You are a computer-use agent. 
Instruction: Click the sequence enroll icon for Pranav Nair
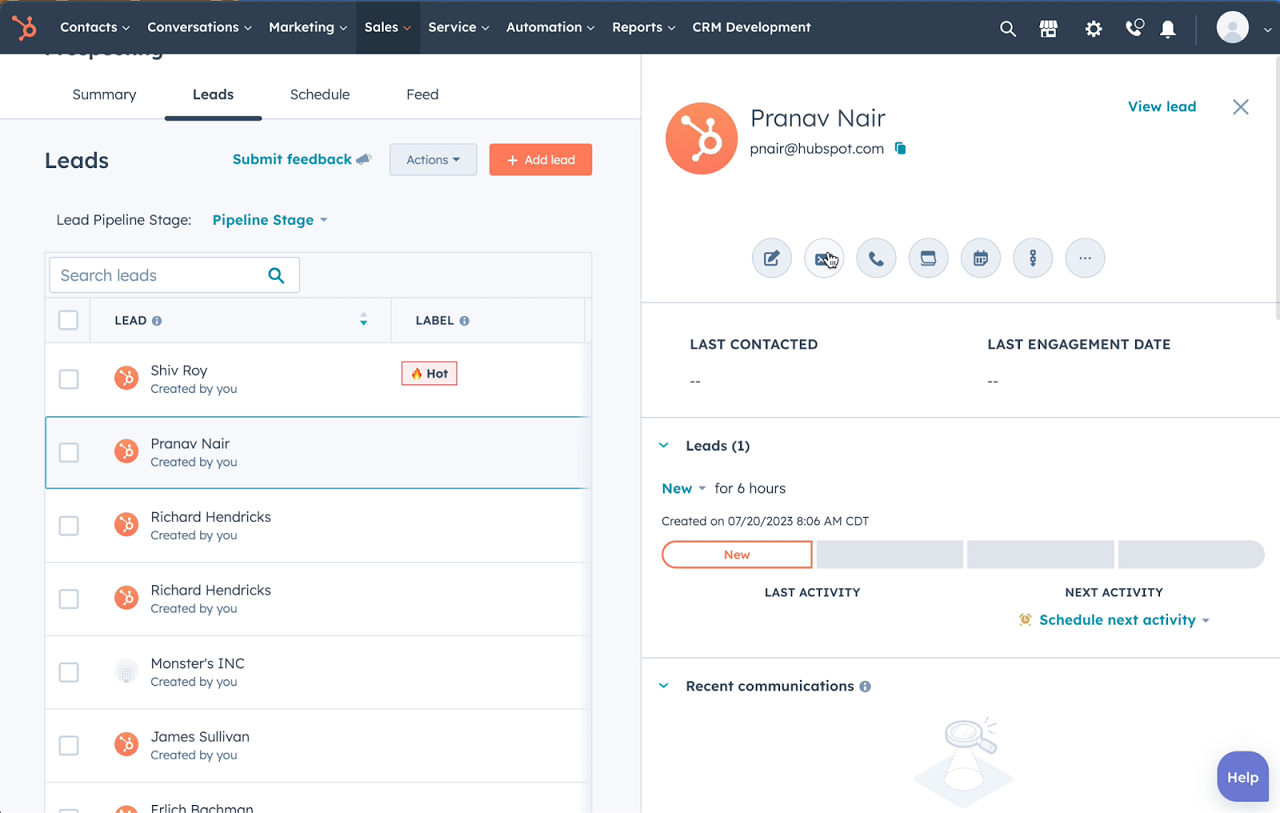(1033, 258)
